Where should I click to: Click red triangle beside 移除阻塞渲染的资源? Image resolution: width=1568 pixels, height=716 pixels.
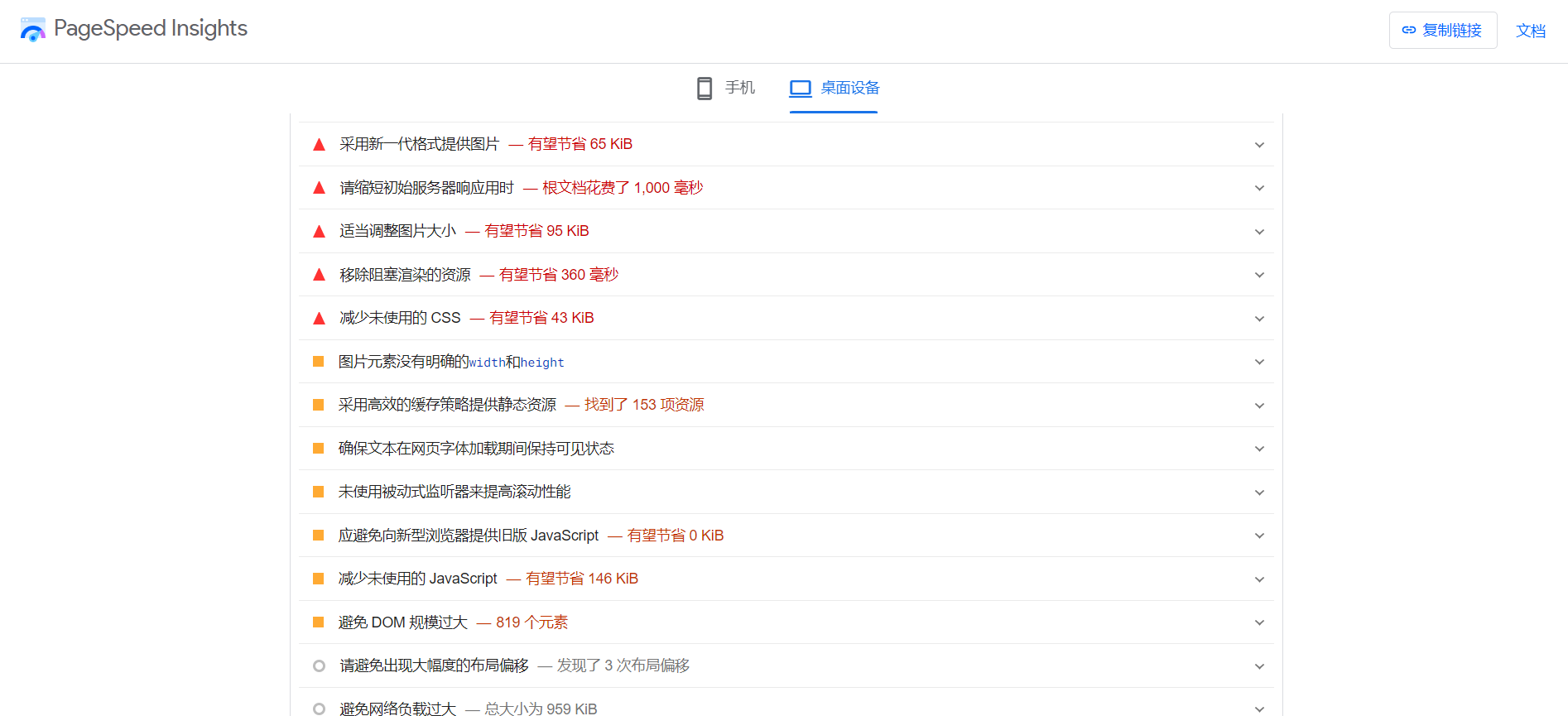tap(319, 275)
